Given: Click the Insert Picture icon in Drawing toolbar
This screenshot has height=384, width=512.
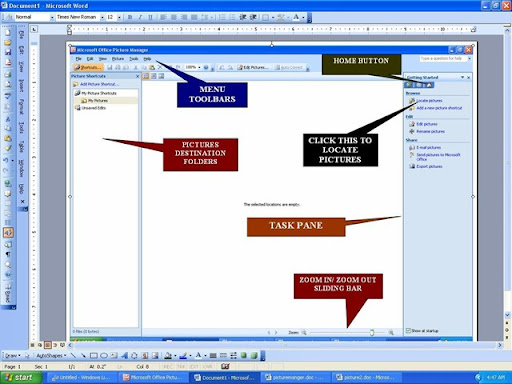Looking at the screenshot, I should pyautogui.click(x=155, y=356).
